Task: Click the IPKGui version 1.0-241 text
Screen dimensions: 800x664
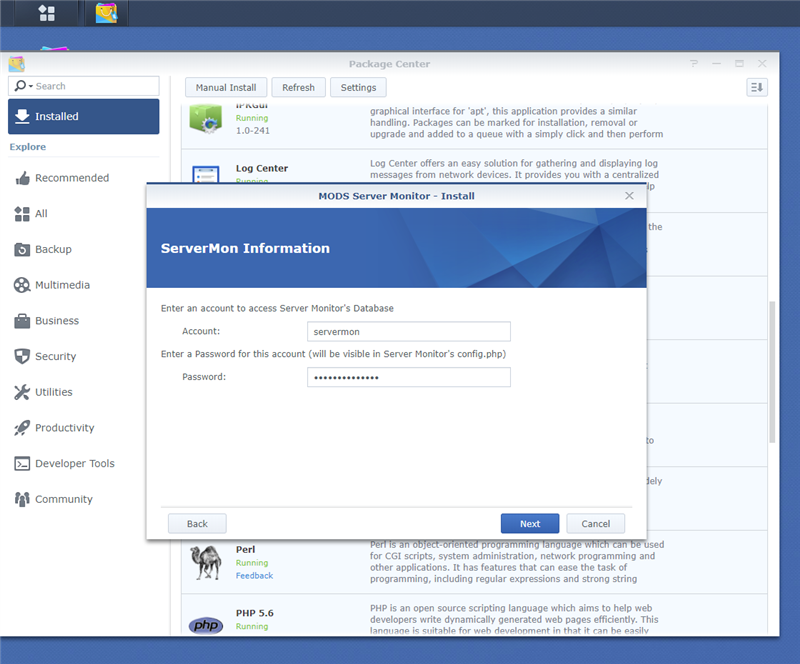Action: click(253, 131)
